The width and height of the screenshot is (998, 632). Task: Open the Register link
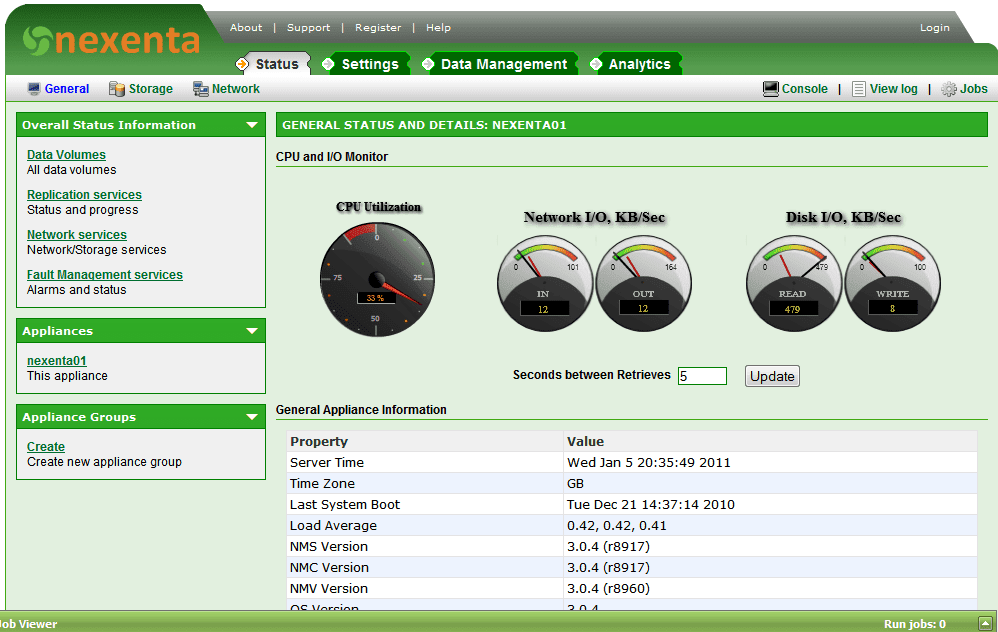point(378,27)
